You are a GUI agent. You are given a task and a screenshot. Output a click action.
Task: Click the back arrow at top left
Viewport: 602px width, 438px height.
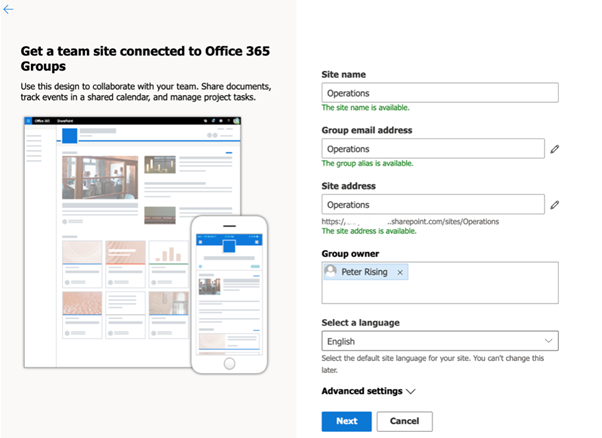9,9
